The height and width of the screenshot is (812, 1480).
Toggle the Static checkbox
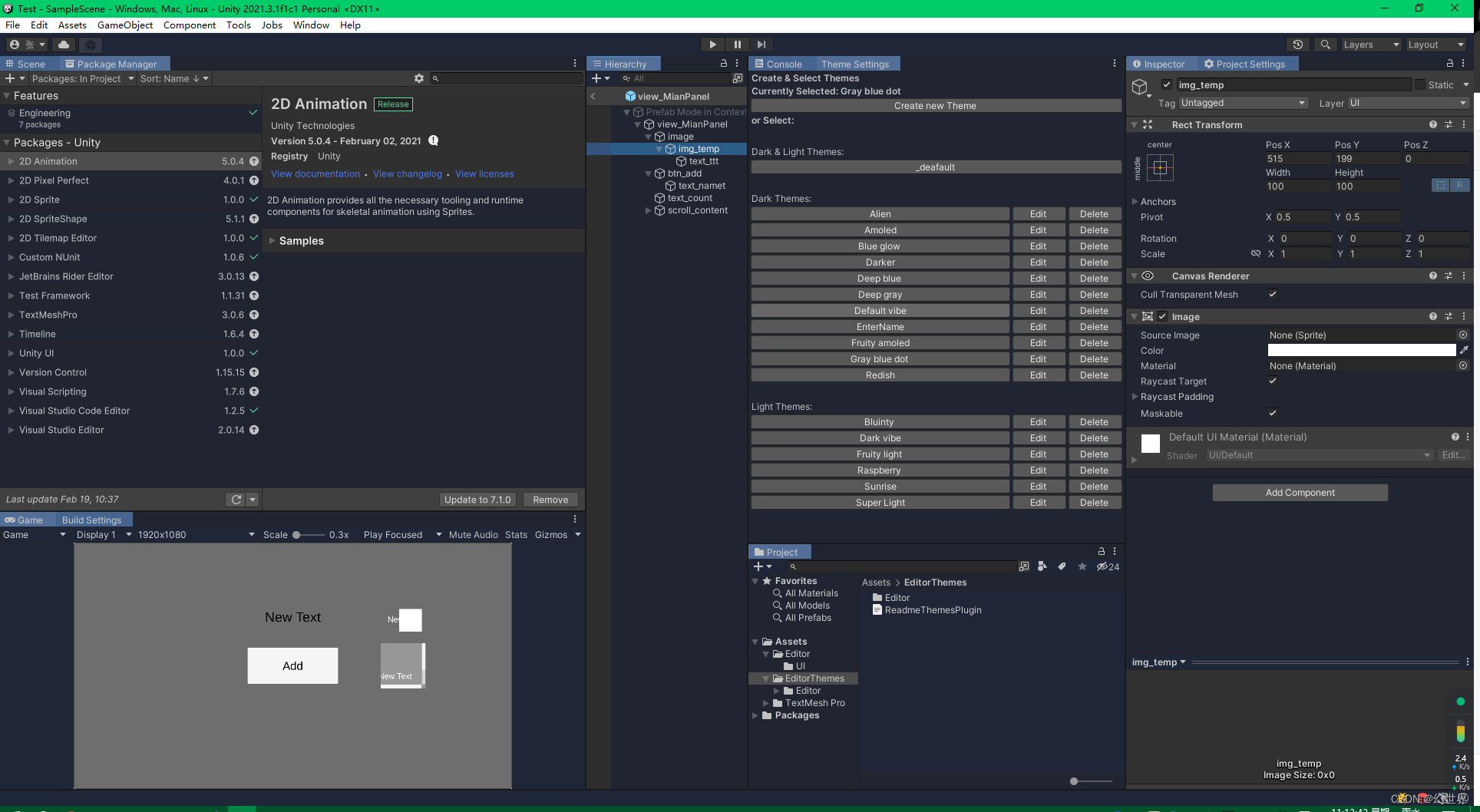pyautogui.click(x=1420, y=84)
